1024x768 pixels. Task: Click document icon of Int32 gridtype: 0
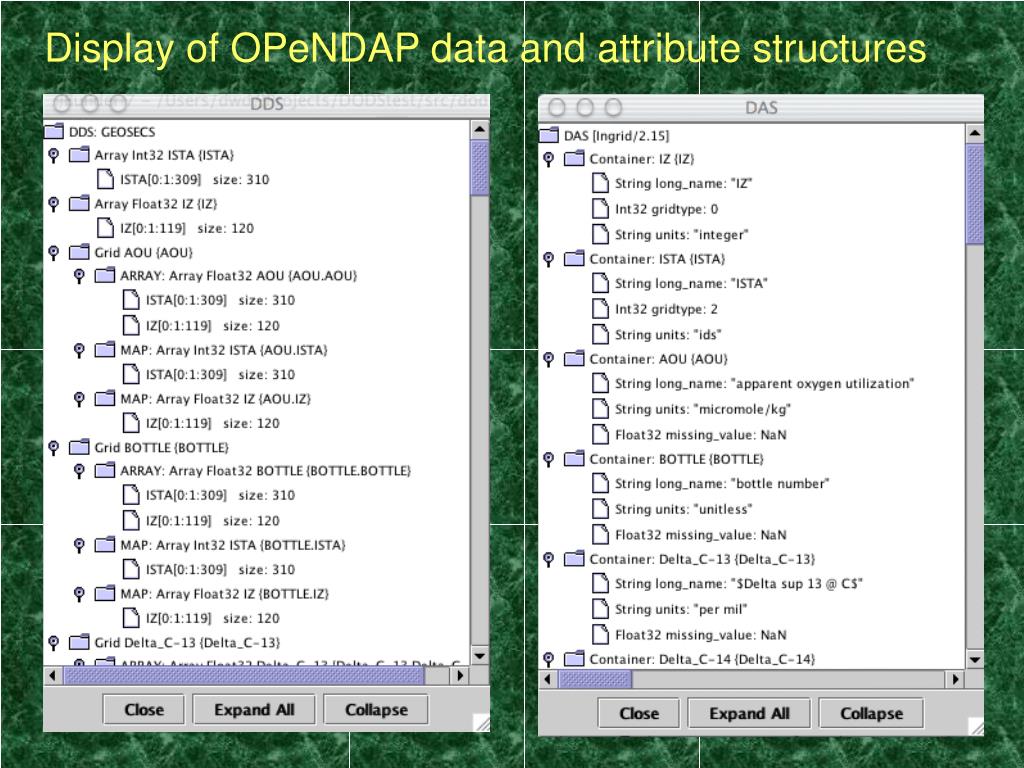600,209
